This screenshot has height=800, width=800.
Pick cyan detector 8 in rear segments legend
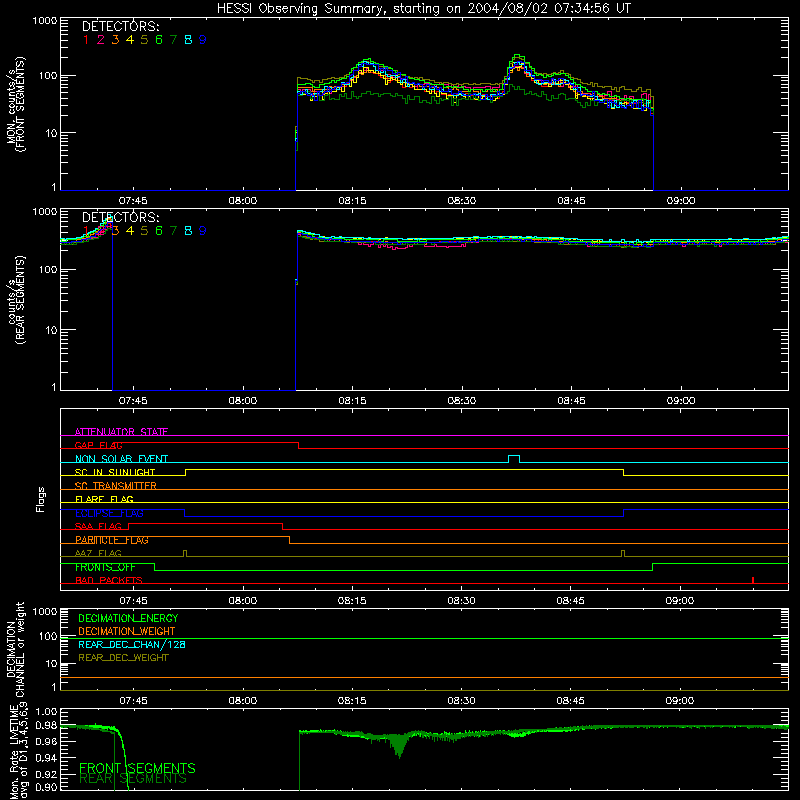188,231
